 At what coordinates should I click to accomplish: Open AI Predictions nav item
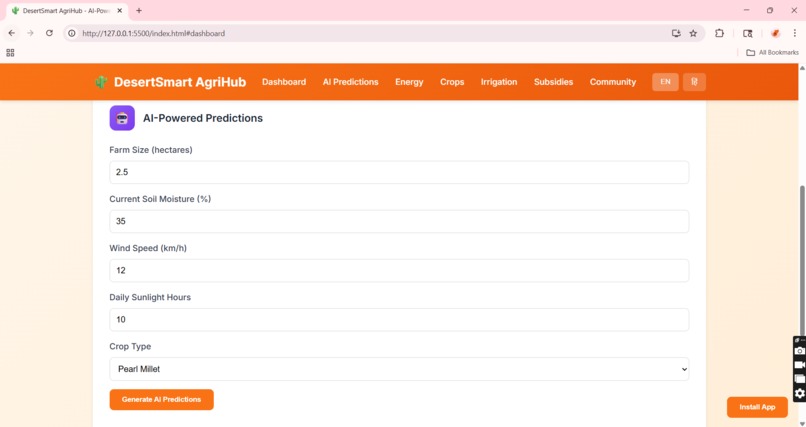[x=351, y=82]
